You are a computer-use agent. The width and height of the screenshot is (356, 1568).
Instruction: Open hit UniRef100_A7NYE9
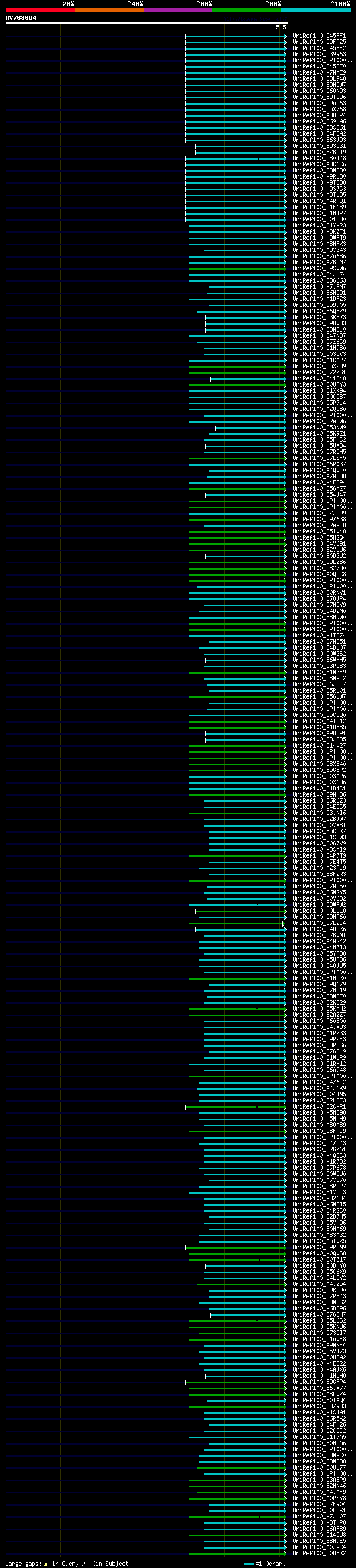319,72
